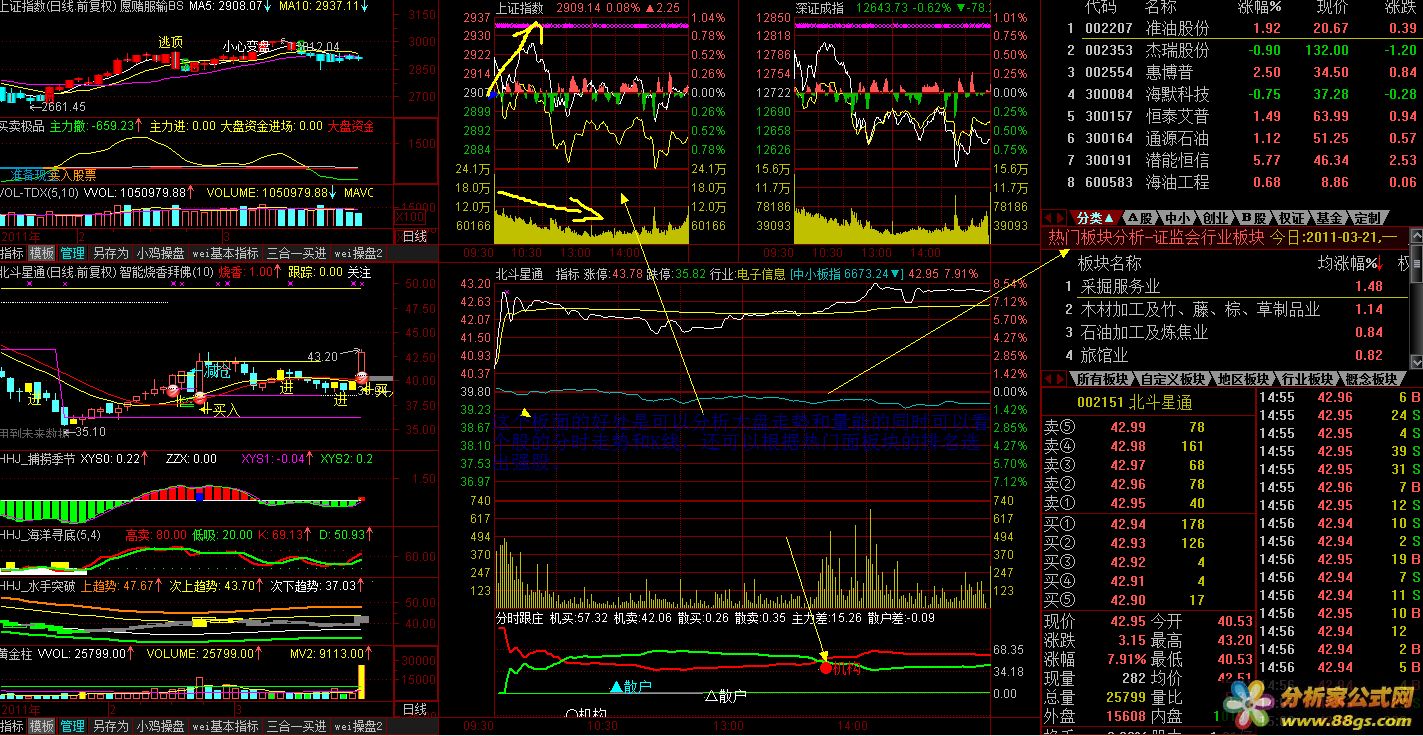Click the 电子信息 industry label
The image size is (1423, 736).
(760, 273)
